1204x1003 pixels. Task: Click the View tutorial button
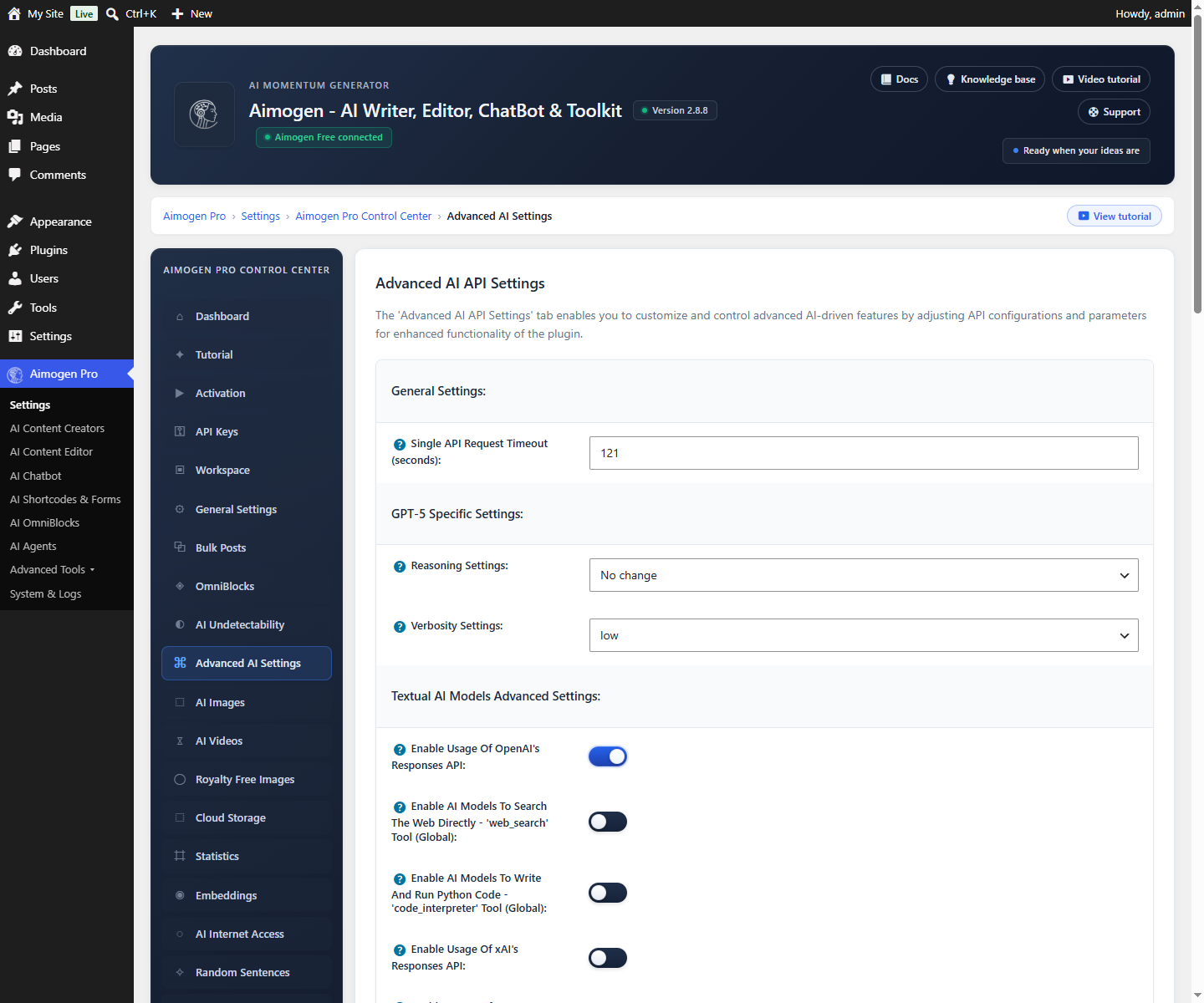[x=1115, y=216]
